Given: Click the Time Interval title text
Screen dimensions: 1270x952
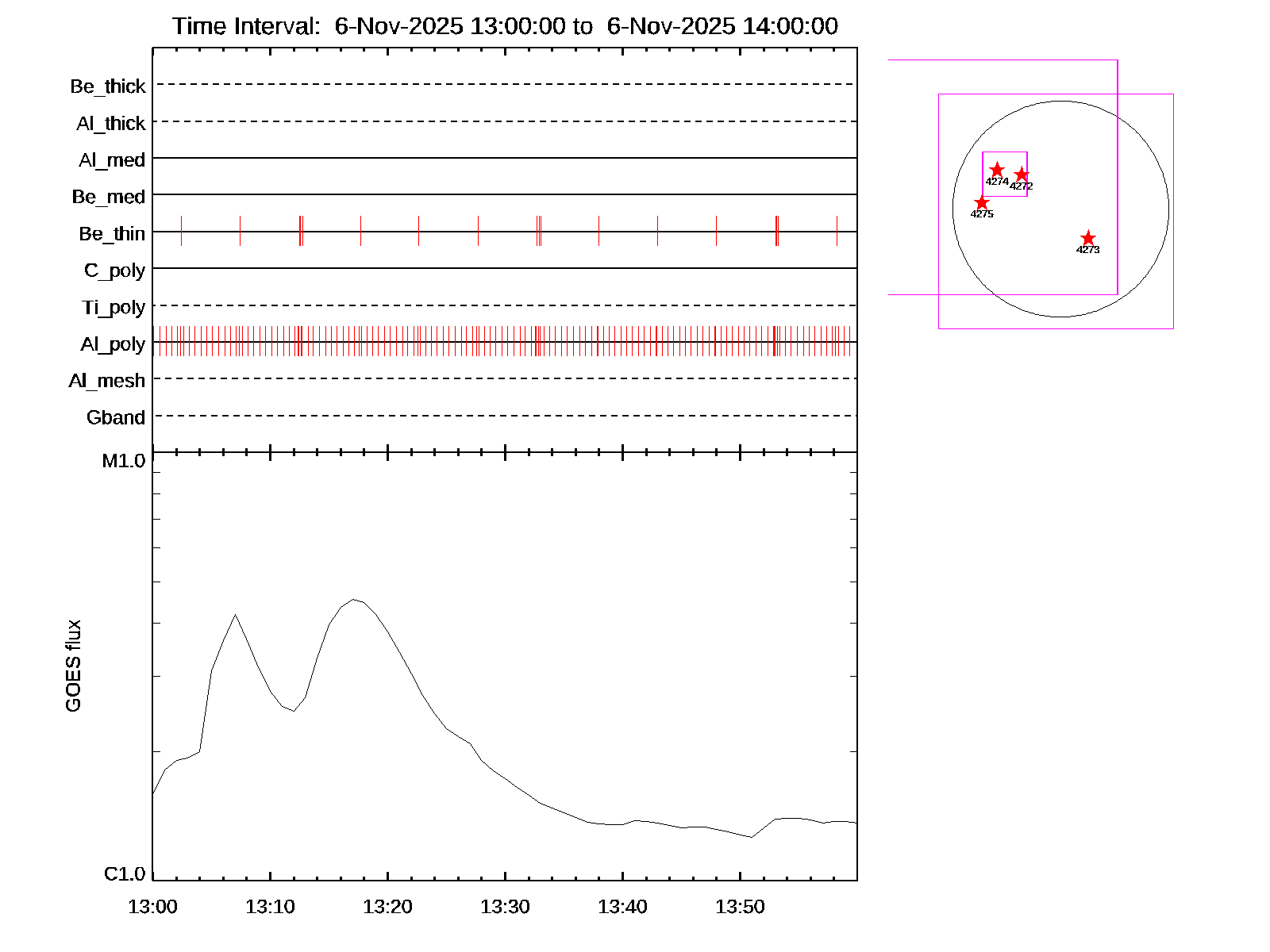Looking at the screenshot, I should [x=505, y=26].
